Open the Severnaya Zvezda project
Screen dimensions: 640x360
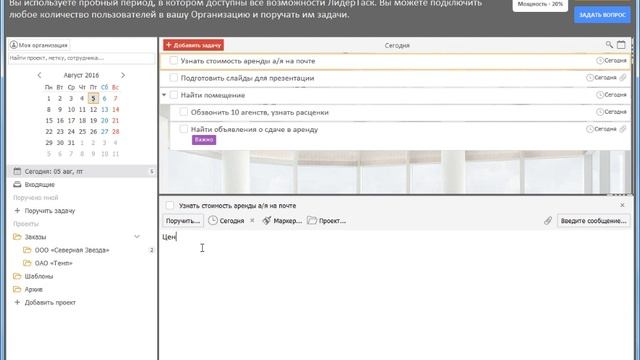[x=72, y=250]
